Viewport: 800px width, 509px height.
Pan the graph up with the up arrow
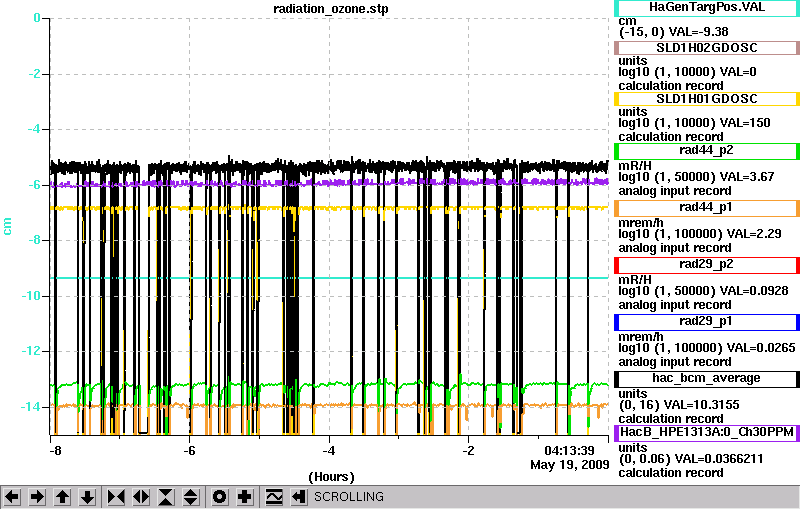pyautogui.click(x=62, y=496)
